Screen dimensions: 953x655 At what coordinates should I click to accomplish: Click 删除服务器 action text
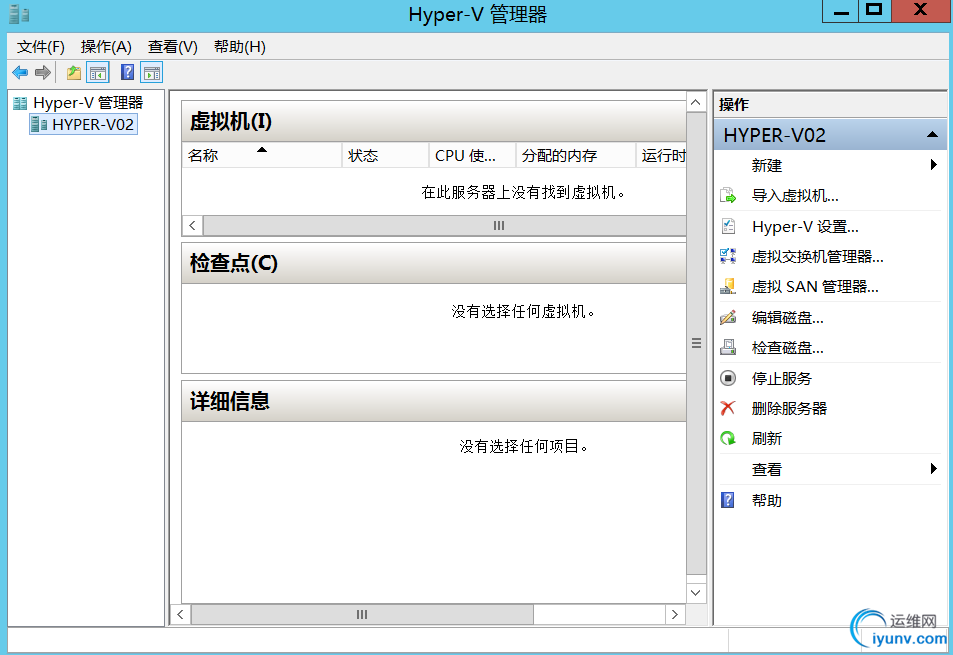tap(789, 408)
